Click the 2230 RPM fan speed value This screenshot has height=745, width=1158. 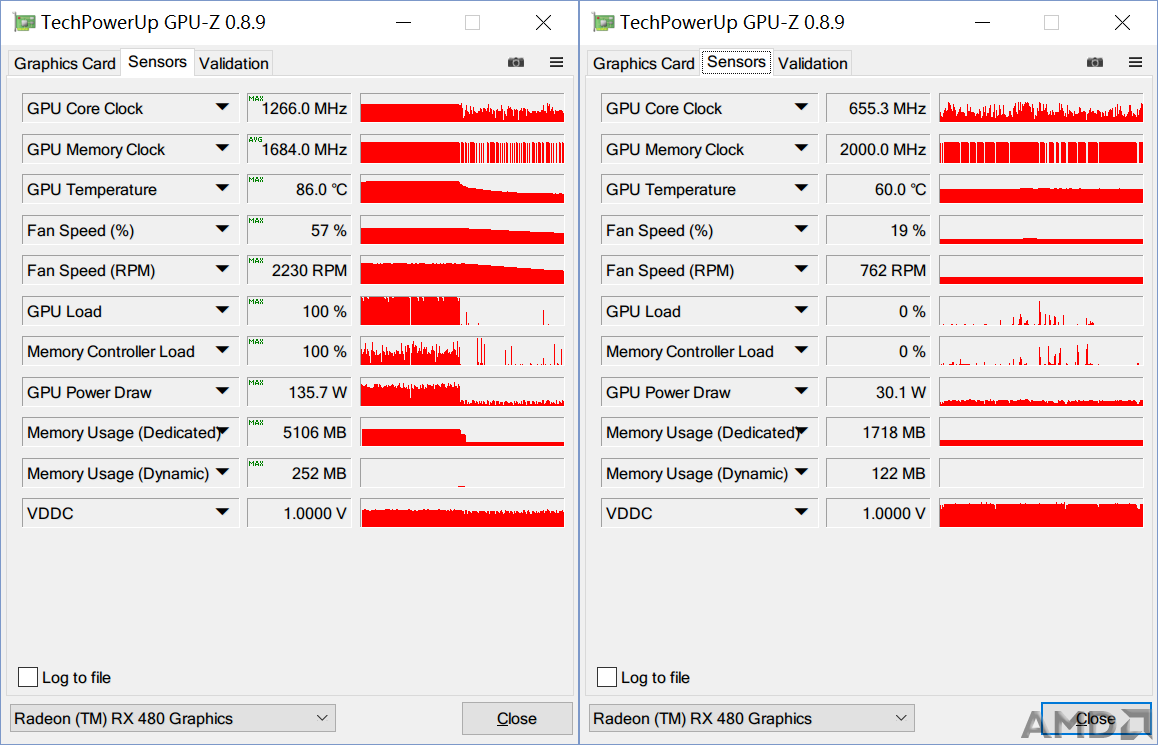point(299,270)
